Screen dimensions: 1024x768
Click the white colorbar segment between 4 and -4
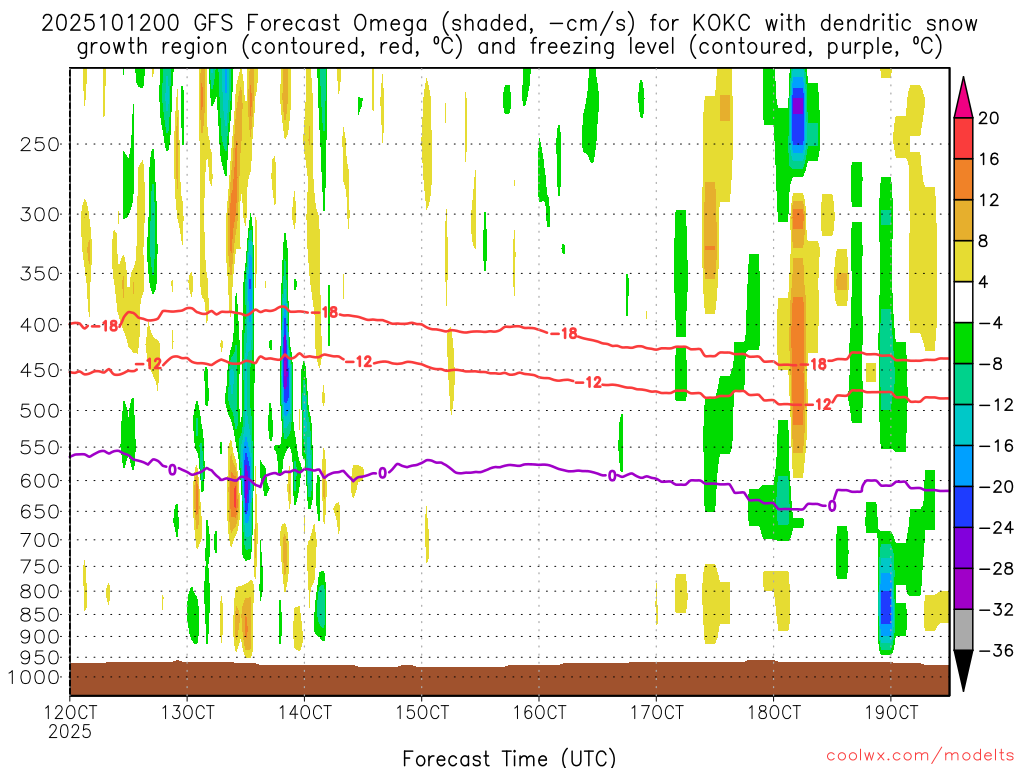tap(965, 302)
